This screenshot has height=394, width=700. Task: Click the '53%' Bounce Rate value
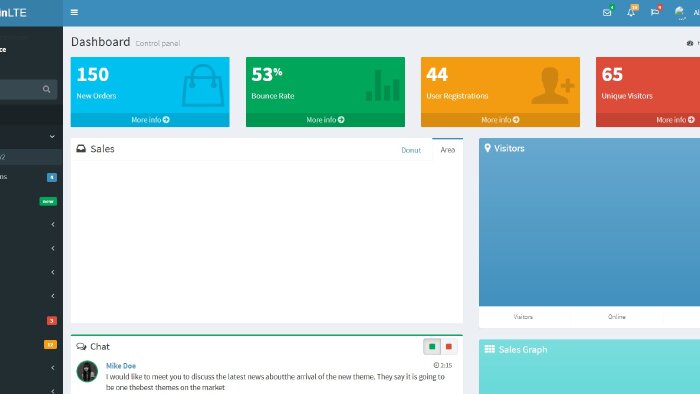click(267, 74)
